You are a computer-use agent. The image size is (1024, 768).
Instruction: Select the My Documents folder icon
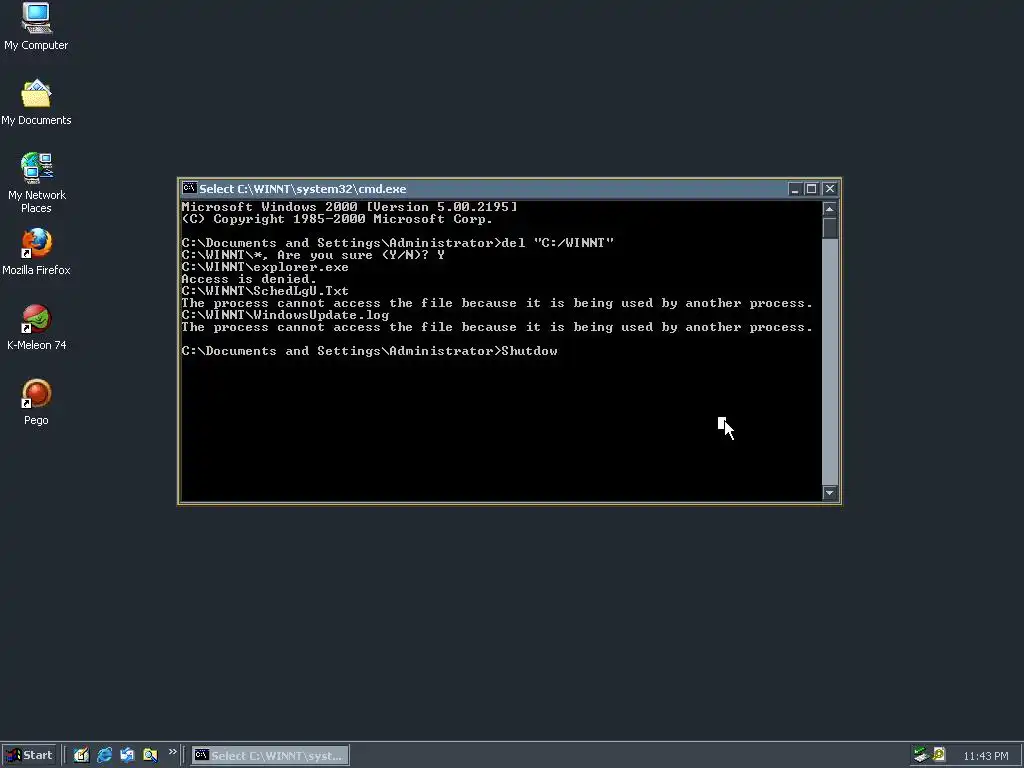36,102
